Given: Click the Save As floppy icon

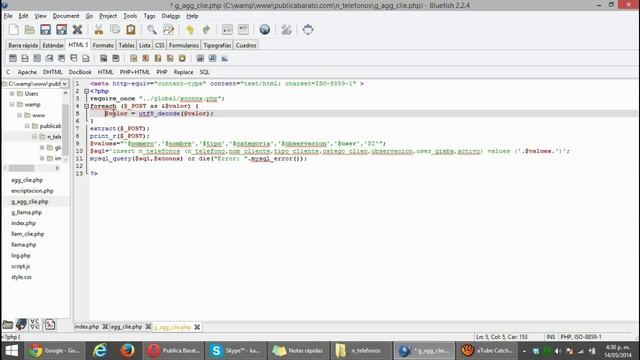Looking at the screenshot, I should pos(61,30).
